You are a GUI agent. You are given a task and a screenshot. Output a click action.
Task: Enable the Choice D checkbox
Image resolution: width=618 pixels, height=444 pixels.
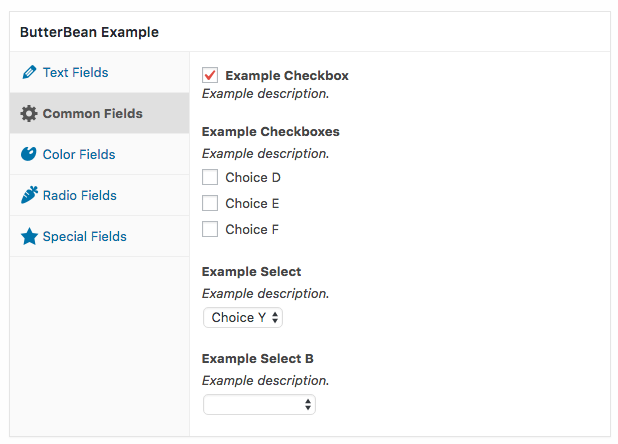pyautogui.click(x=210, y=177)
